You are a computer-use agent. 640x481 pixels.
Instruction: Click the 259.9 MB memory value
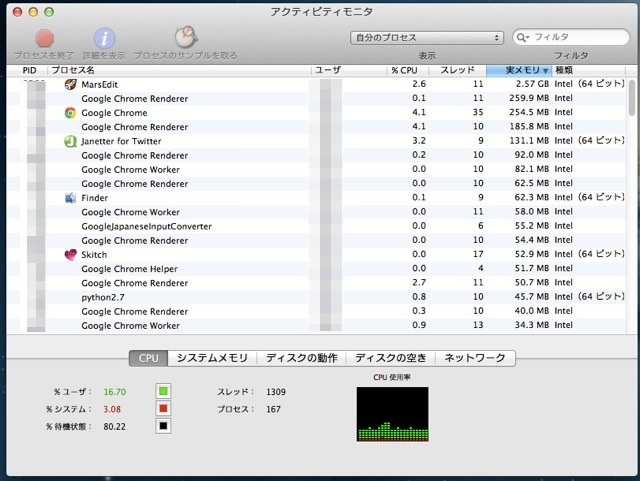point(529,98)
